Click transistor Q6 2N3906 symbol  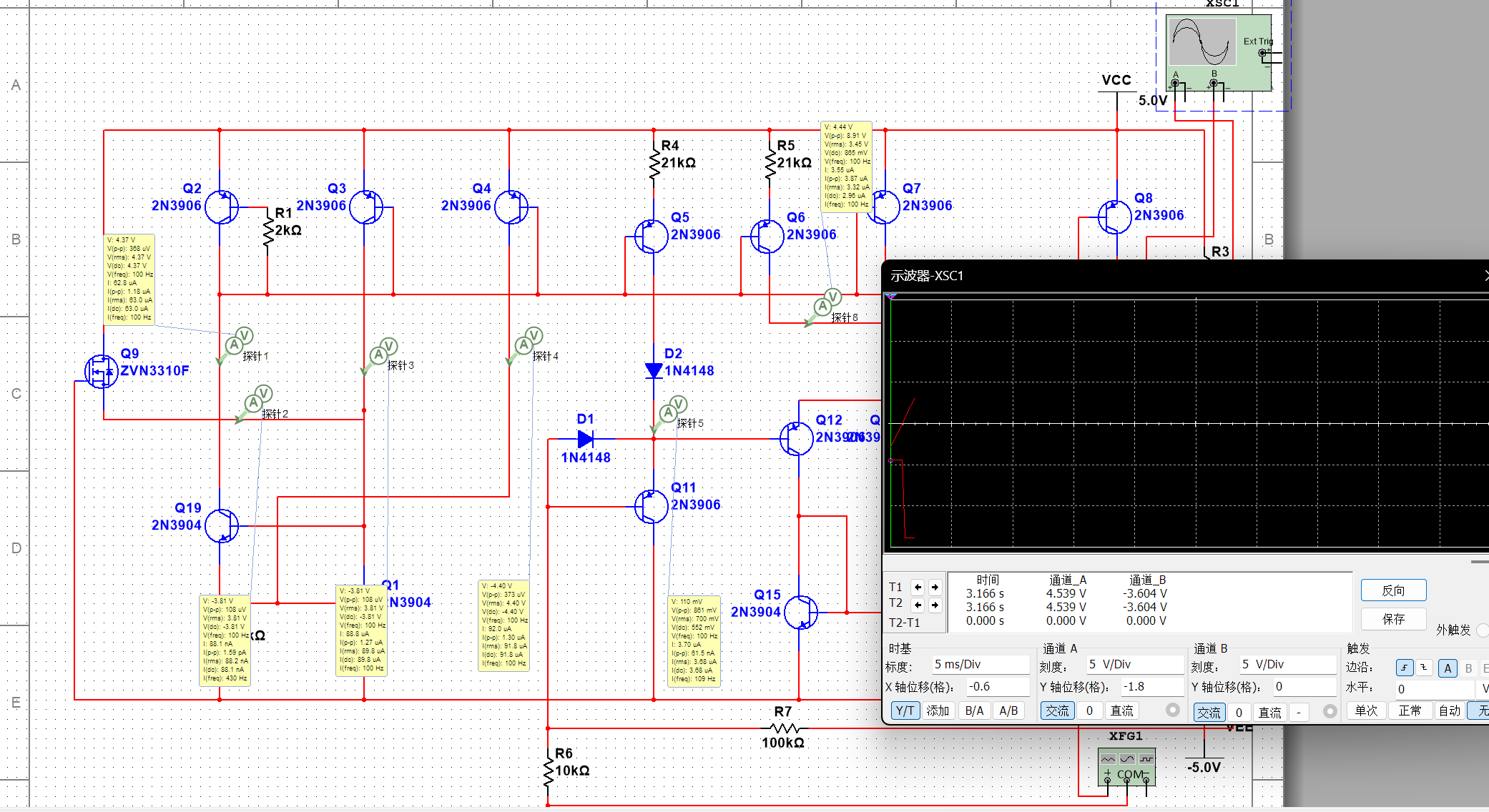(x=767, y=237)
